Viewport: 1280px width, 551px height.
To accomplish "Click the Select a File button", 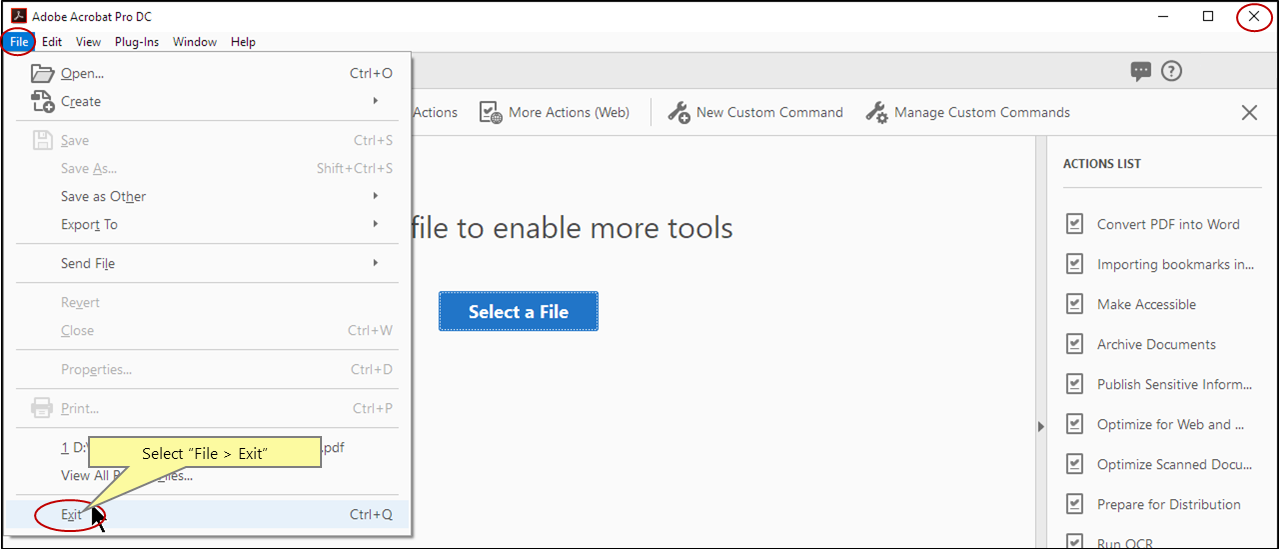I will click(518, 312).
